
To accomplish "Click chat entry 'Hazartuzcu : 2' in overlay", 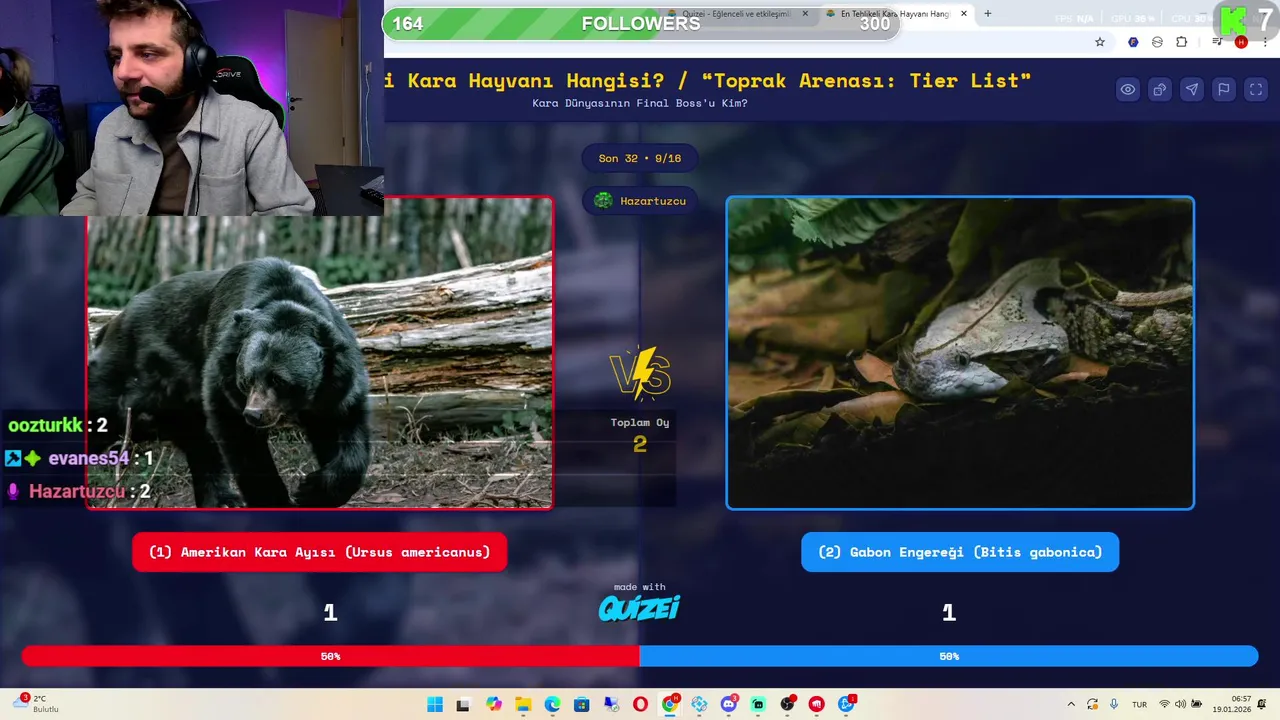I will pyautogui.click(x=79, y=491).
